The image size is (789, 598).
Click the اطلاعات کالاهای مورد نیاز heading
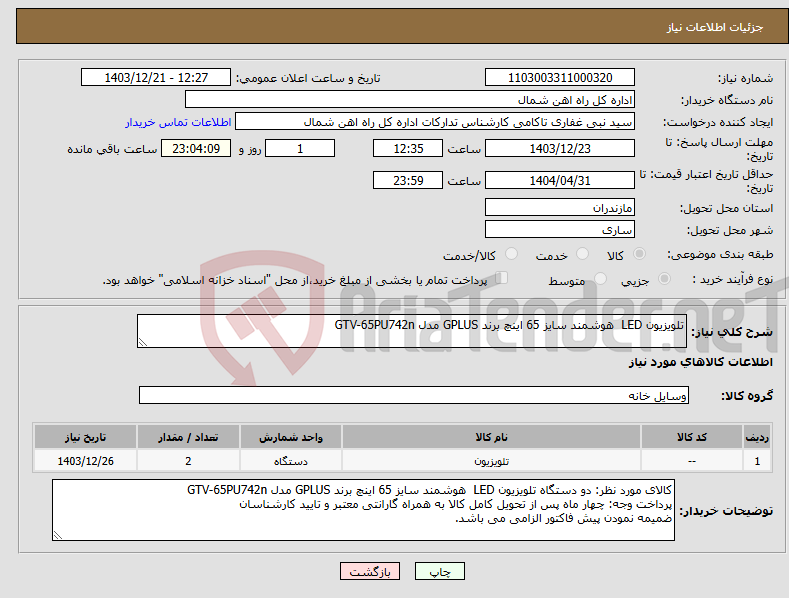[700, 362]
